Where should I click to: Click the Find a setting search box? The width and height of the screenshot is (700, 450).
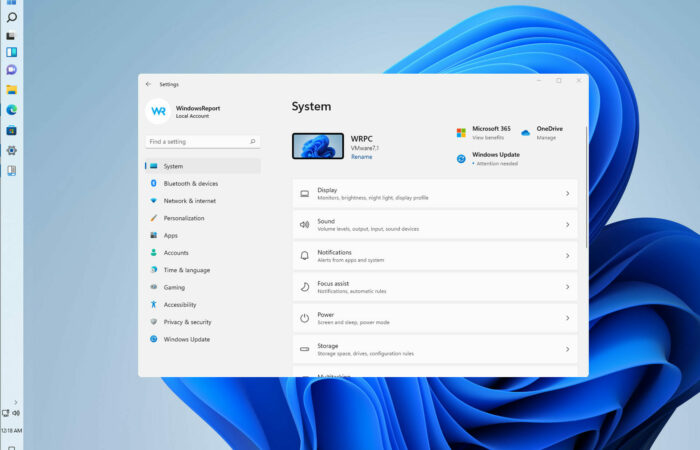click(x=203, y=142)
